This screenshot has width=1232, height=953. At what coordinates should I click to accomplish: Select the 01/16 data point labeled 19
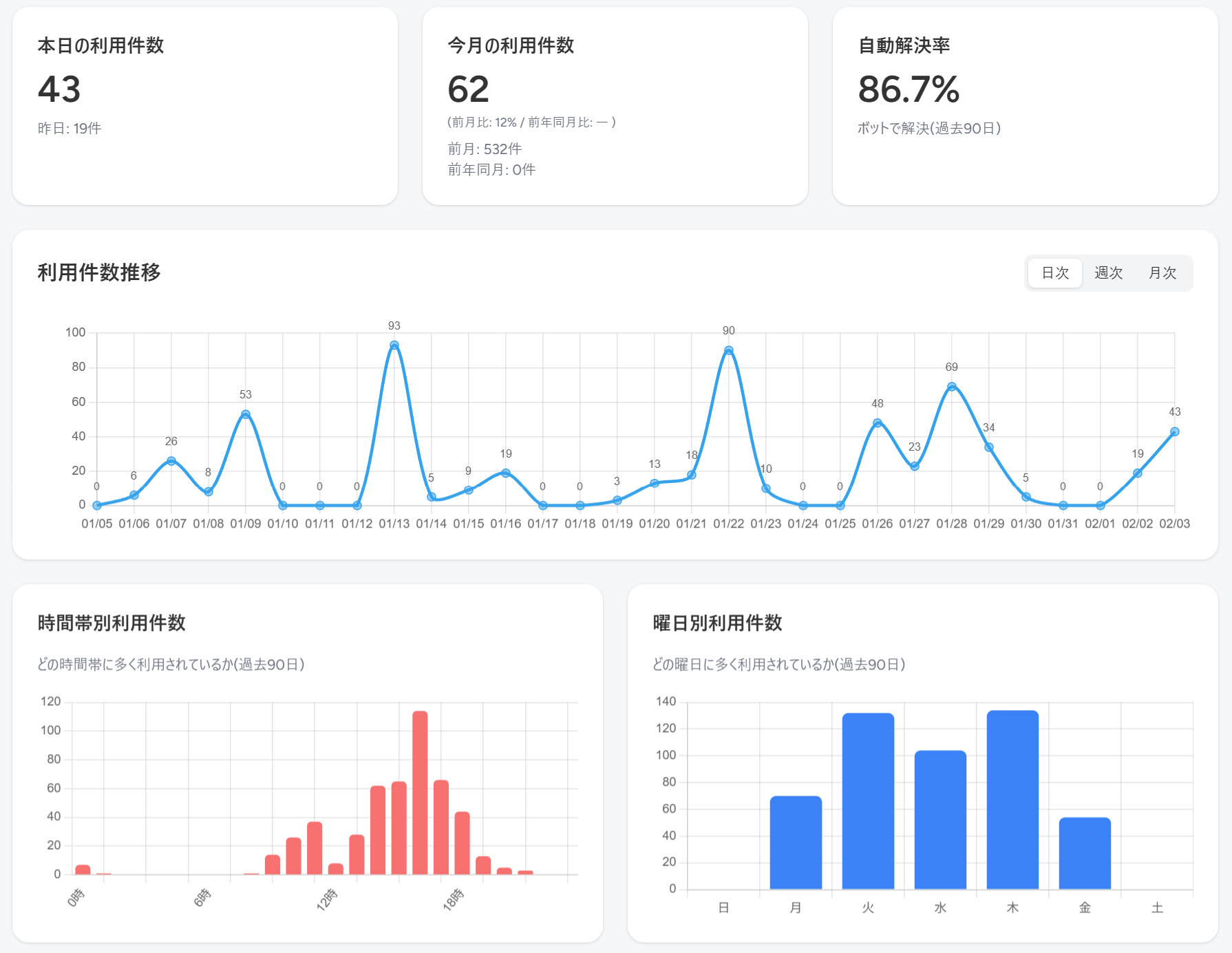click(x=506, y=473)
